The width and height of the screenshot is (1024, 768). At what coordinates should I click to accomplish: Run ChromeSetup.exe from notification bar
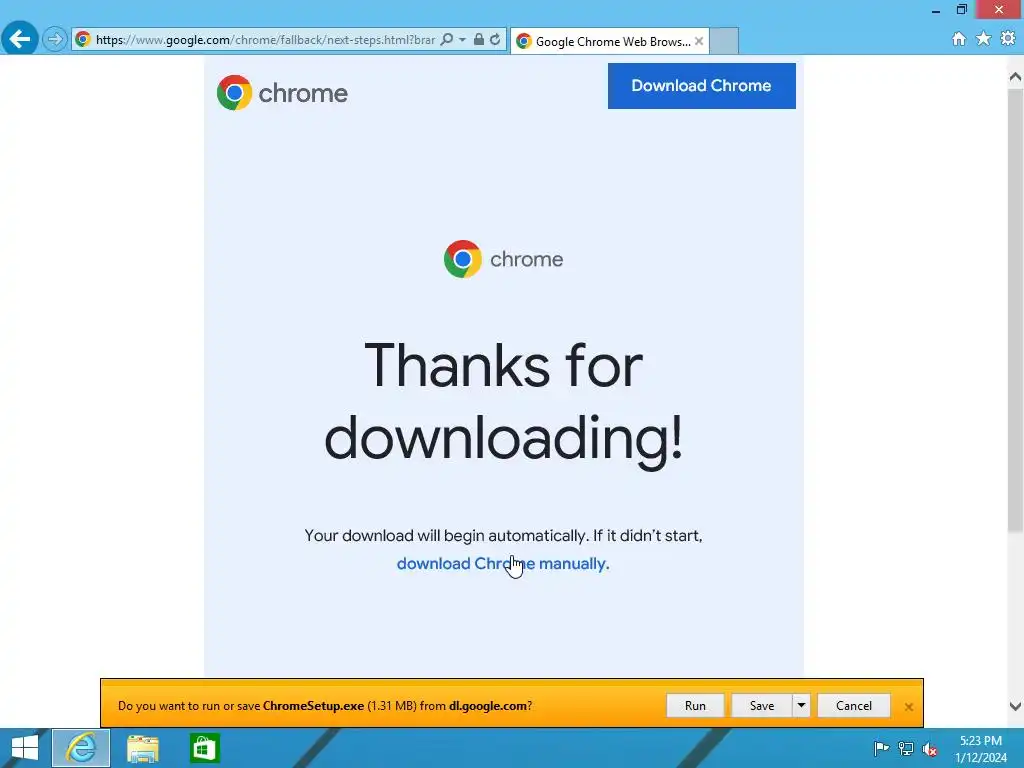coord(695,706)
